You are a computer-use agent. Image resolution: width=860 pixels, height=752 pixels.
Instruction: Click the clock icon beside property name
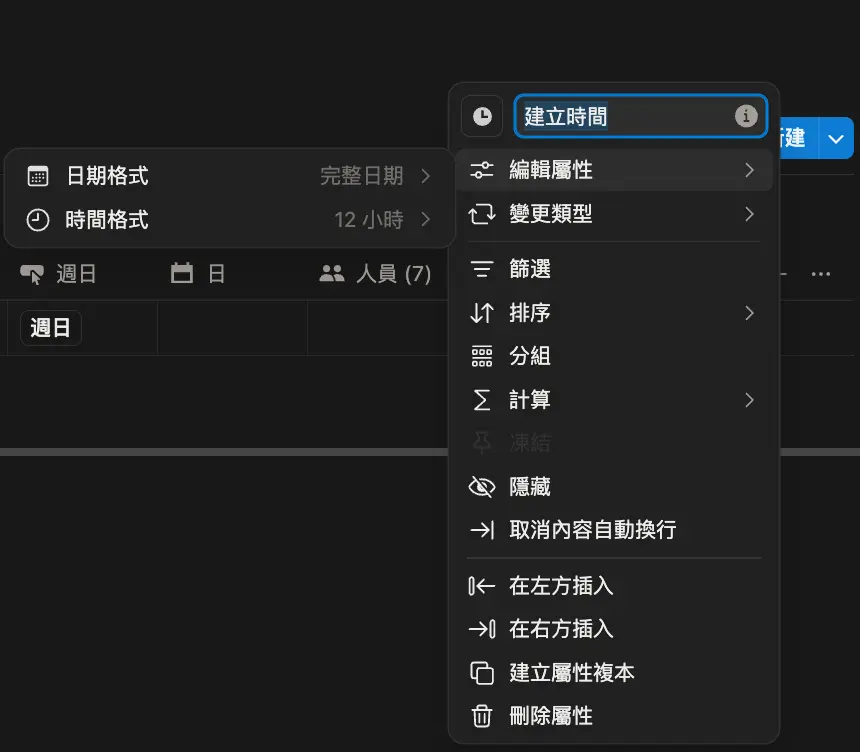pos(482,117)
